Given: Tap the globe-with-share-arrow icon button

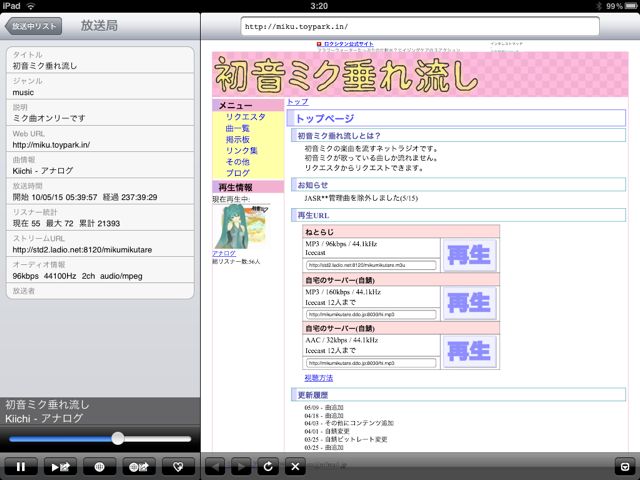Looking at the screenshot, I should 139,467.
